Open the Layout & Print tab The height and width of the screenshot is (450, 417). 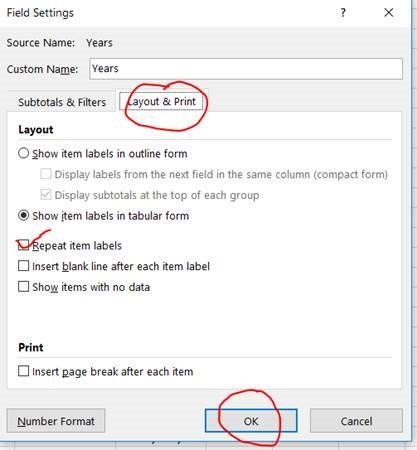[161, 101]
